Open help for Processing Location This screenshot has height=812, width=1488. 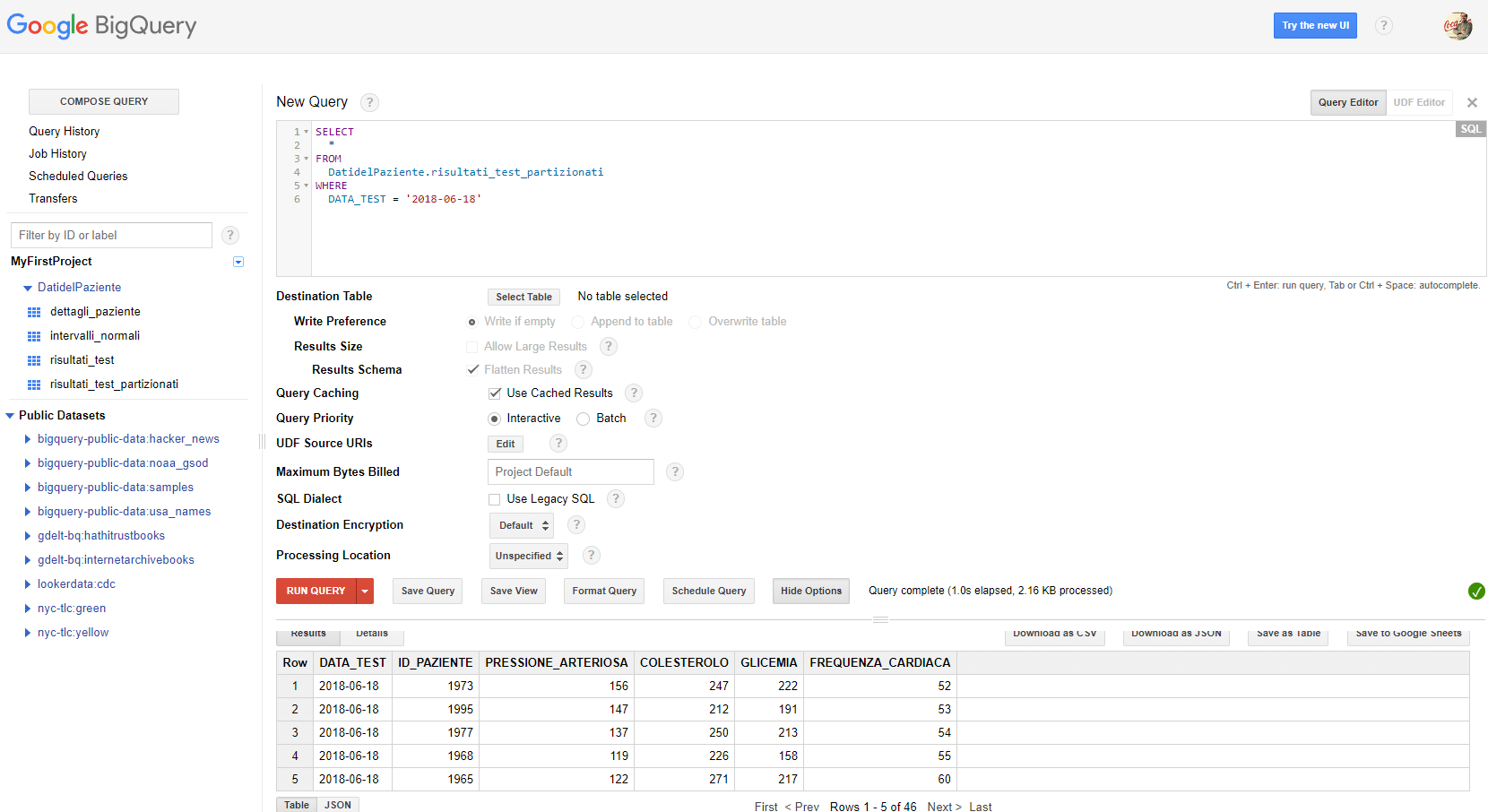point(592,555)
